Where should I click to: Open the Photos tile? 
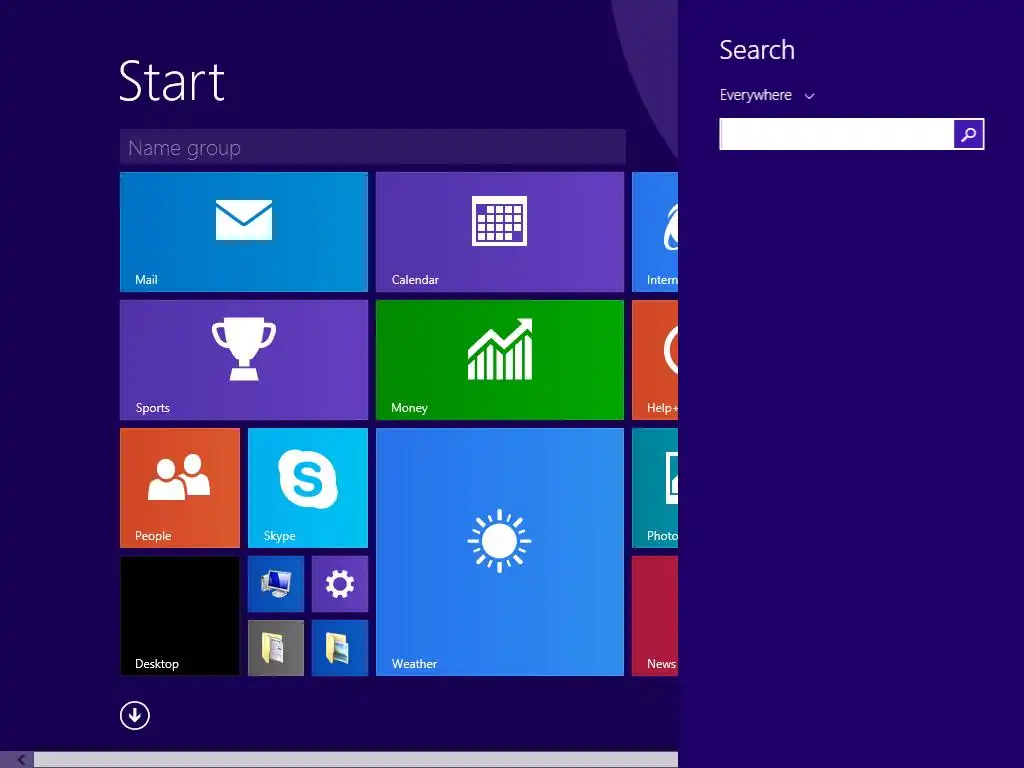click(x=655, y=488)
